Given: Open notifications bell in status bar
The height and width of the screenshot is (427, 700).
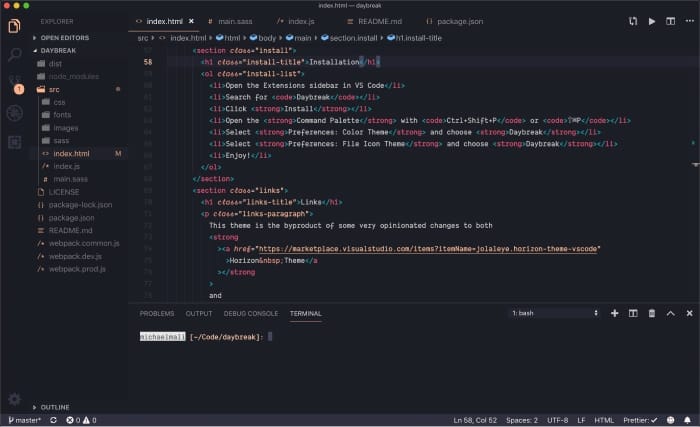Looking at the screenshot, I should pos(687,420).
